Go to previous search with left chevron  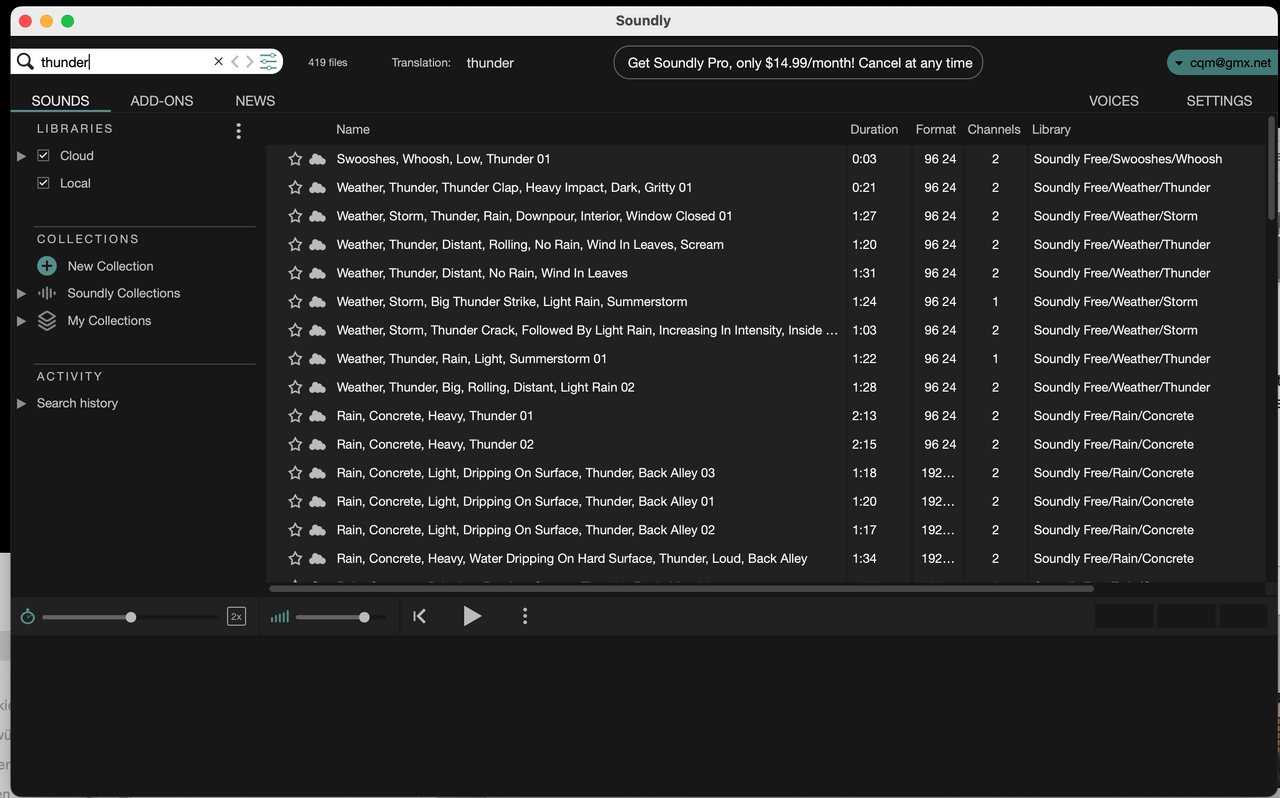click(235, 62)
